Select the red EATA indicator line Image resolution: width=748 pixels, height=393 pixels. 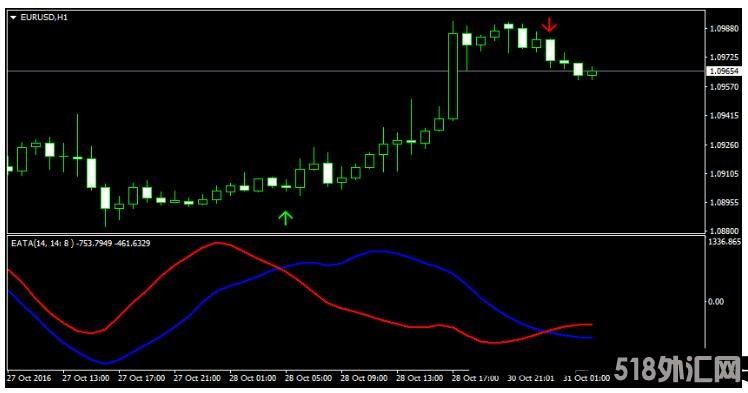pos(300,281)
